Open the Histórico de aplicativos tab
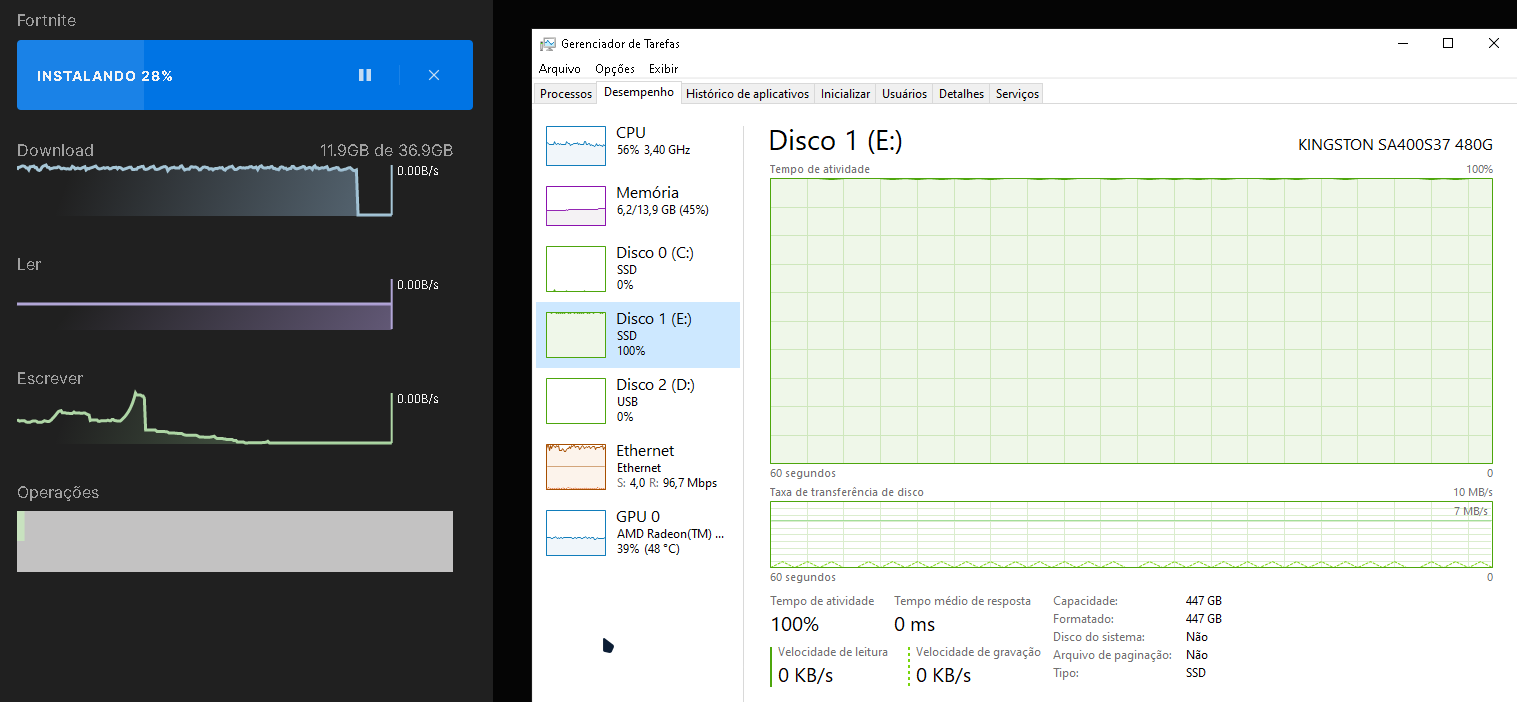Image resolution: width=1517 pixels, height=702 pixels. pos(748,94)
